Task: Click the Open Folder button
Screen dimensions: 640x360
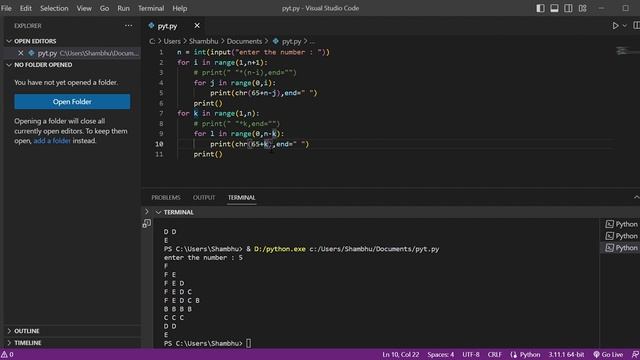Action: coord(72,102)
